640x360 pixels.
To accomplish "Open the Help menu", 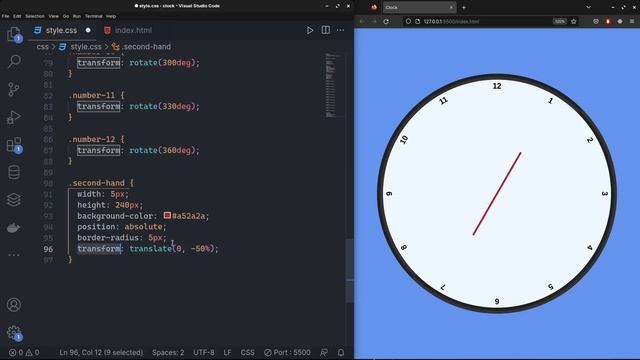I will [111, 16].
